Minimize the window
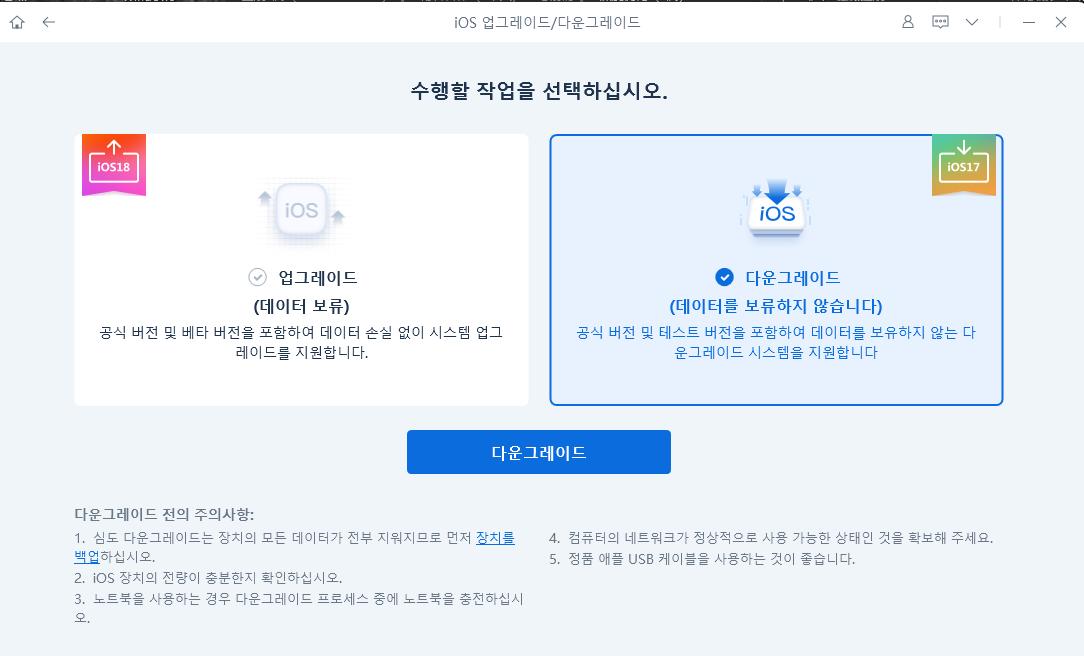 tap(1029, 22)
